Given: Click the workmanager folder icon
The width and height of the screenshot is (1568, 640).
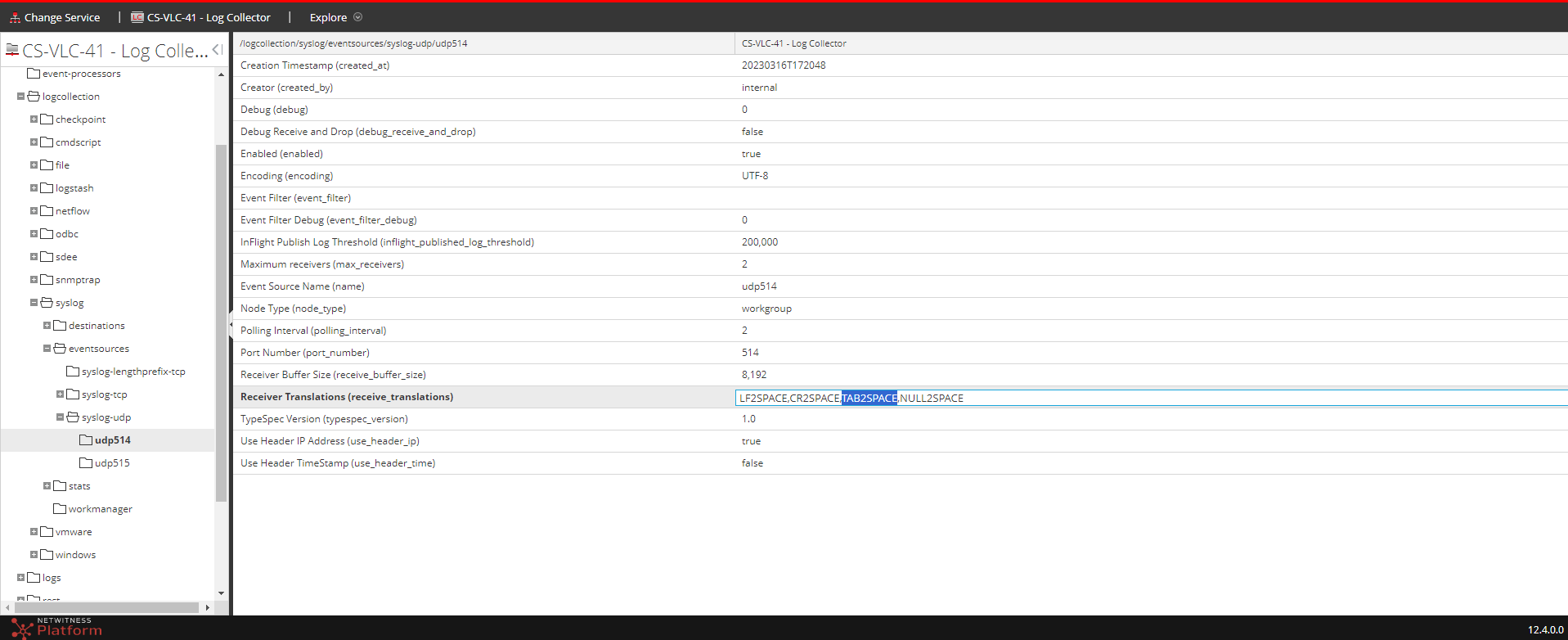Looking at the screenshot, I should (x=60, y=509).
